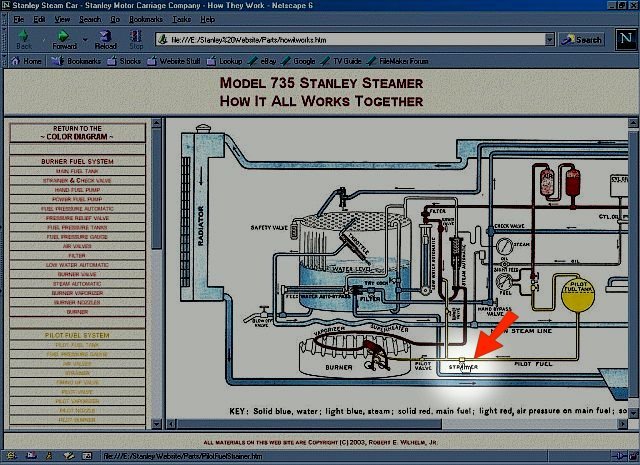Open the Main Fuel Tank link
Screen dimensions: 640x465
pos(77,171)
